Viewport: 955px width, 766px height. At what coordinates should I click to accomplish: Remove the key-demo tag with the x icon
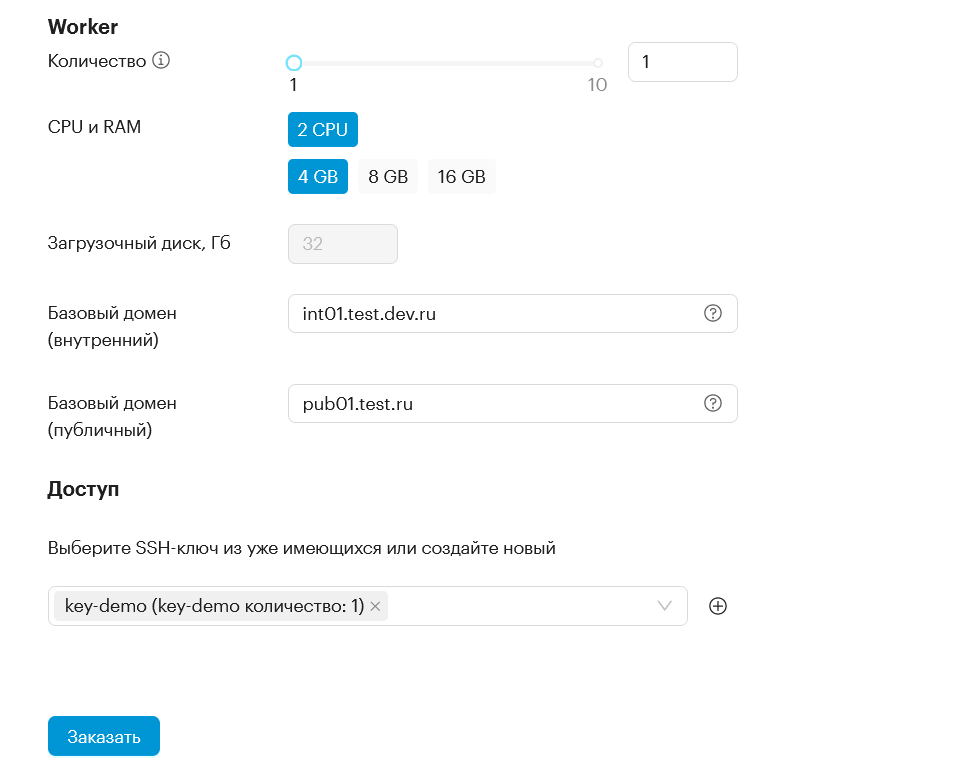[x=375, y=606]
